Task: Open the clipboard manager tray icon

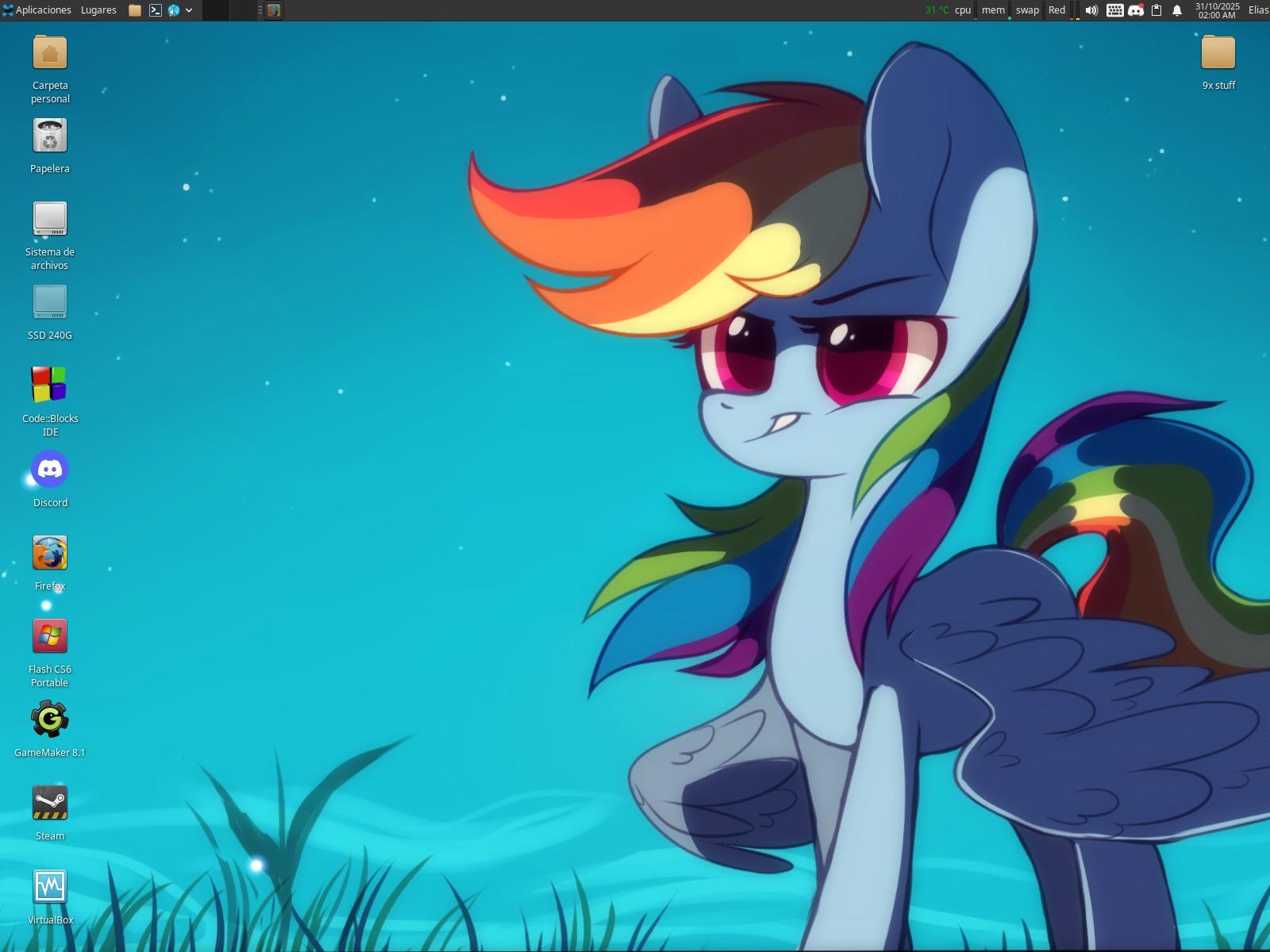Action: pyautogui.click(x=1156, y=10)
